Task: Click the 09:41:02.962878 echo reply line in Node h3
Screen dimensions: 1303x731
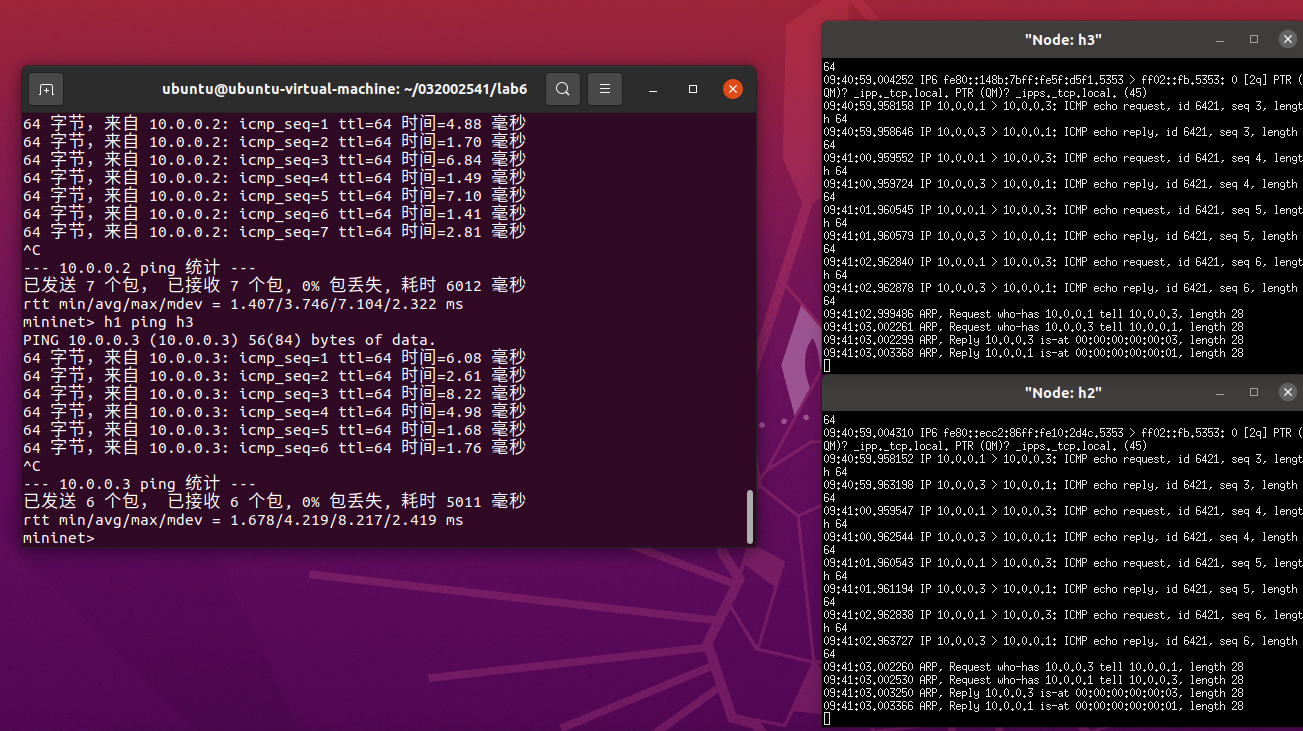Action: (1063, 294)
